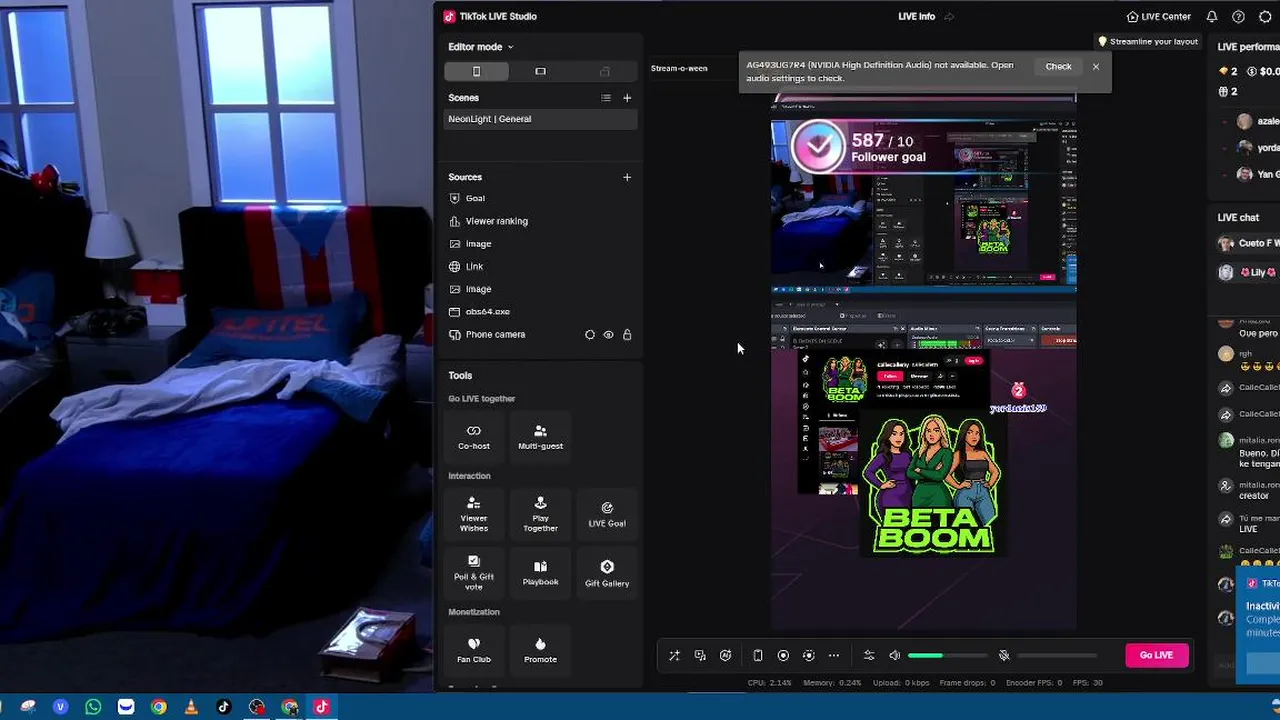Open VLC media player from taskbar
Image resolution: width=1280 pixels, height=720 pixels.
[191, 707]
